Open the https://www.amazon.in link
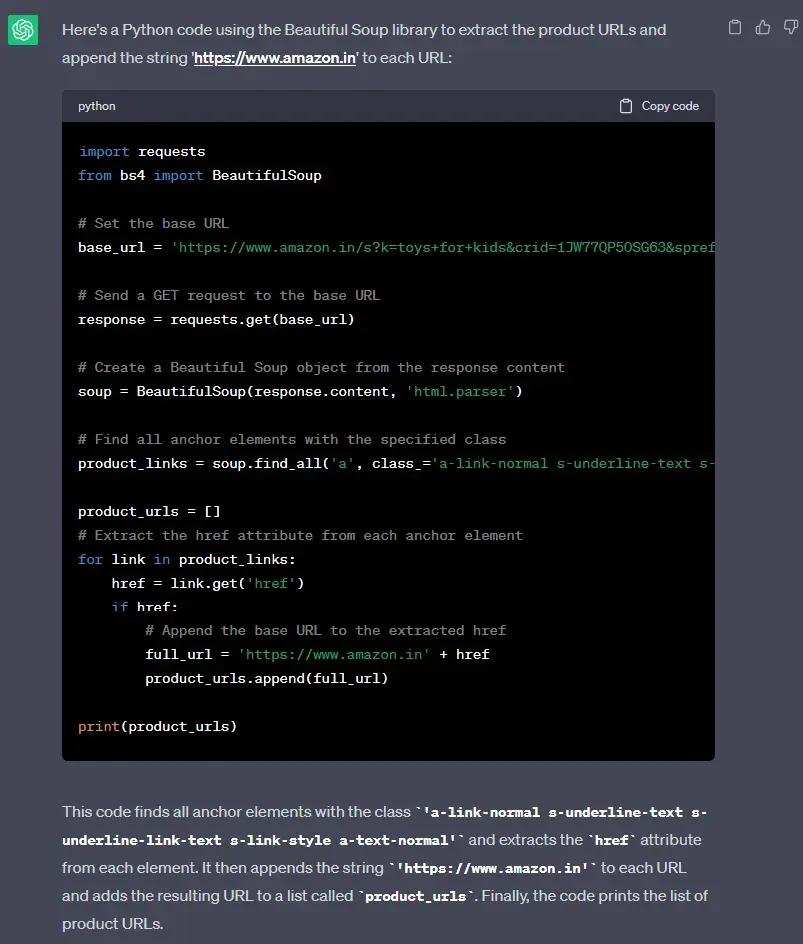The width and height of the screenshot is (803, 944). tap(274, 58)
